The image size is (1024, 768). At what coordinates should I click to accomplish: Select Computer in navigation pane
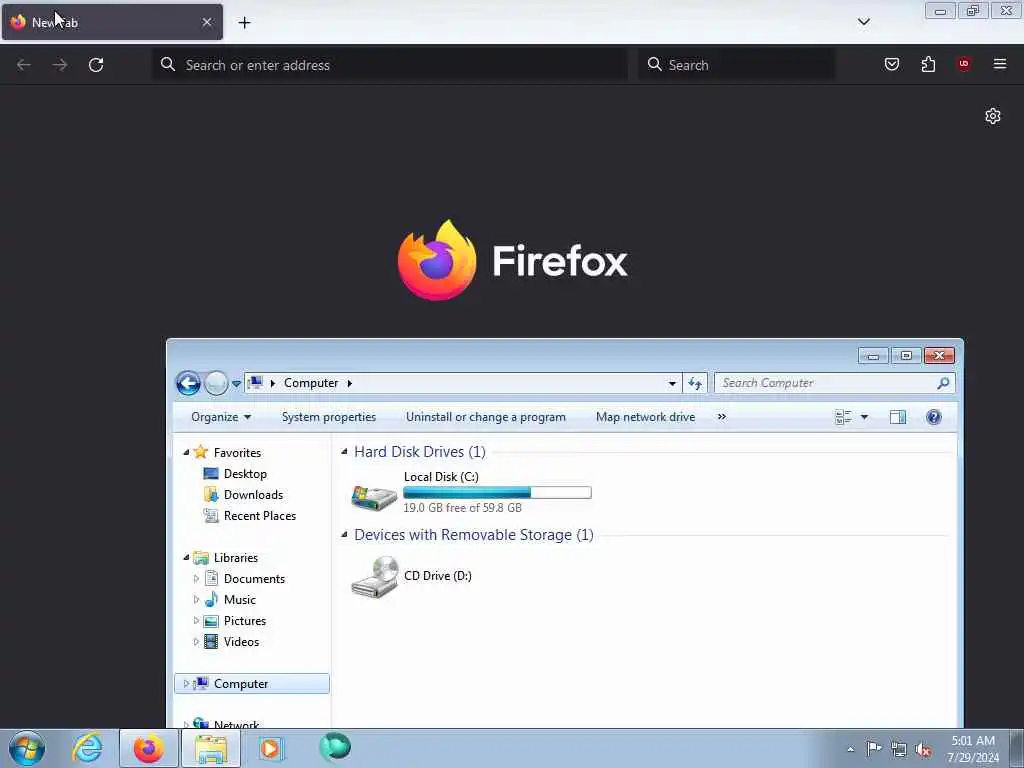pos(252,684)
